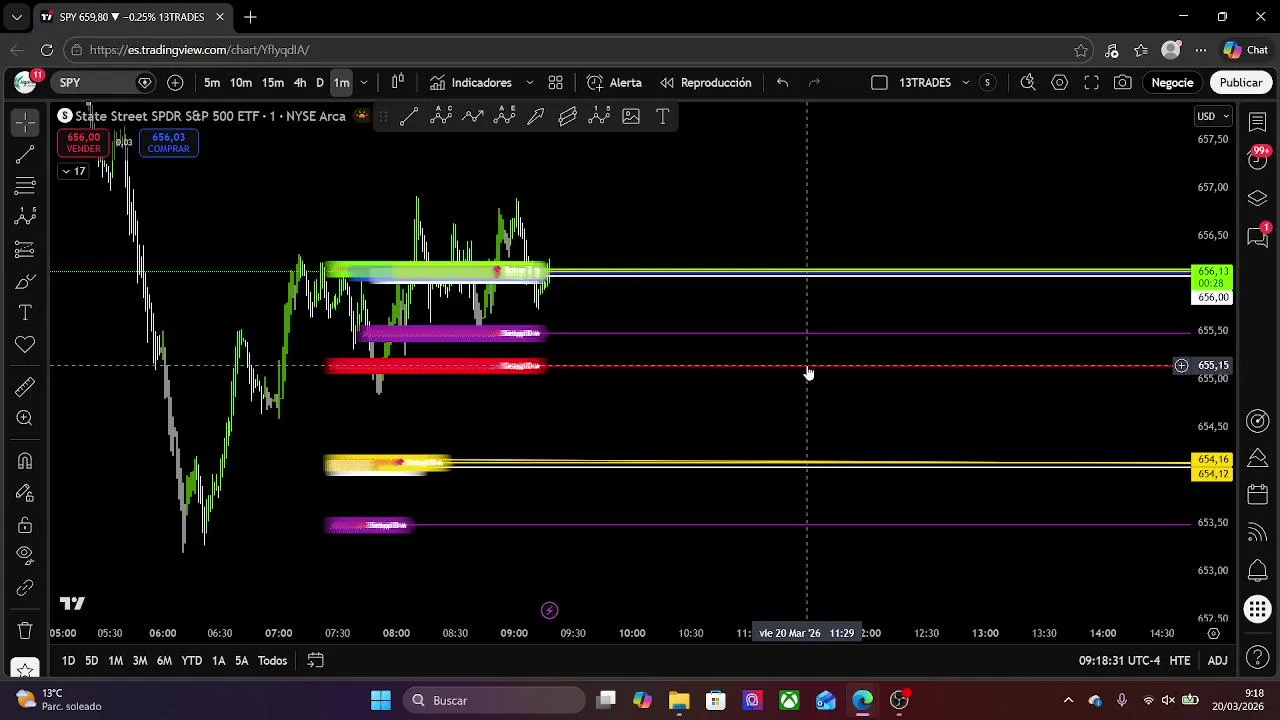This screenshot has height=720, width=1280.
Task: Open the alerts clock icon with 99+ badge
Action: coord(1258,159)
